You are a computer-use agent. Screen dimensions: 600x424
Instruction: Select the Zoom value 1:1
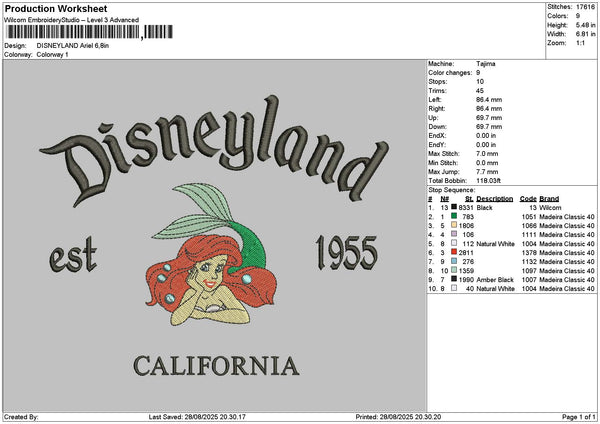(x=580, y=43)
